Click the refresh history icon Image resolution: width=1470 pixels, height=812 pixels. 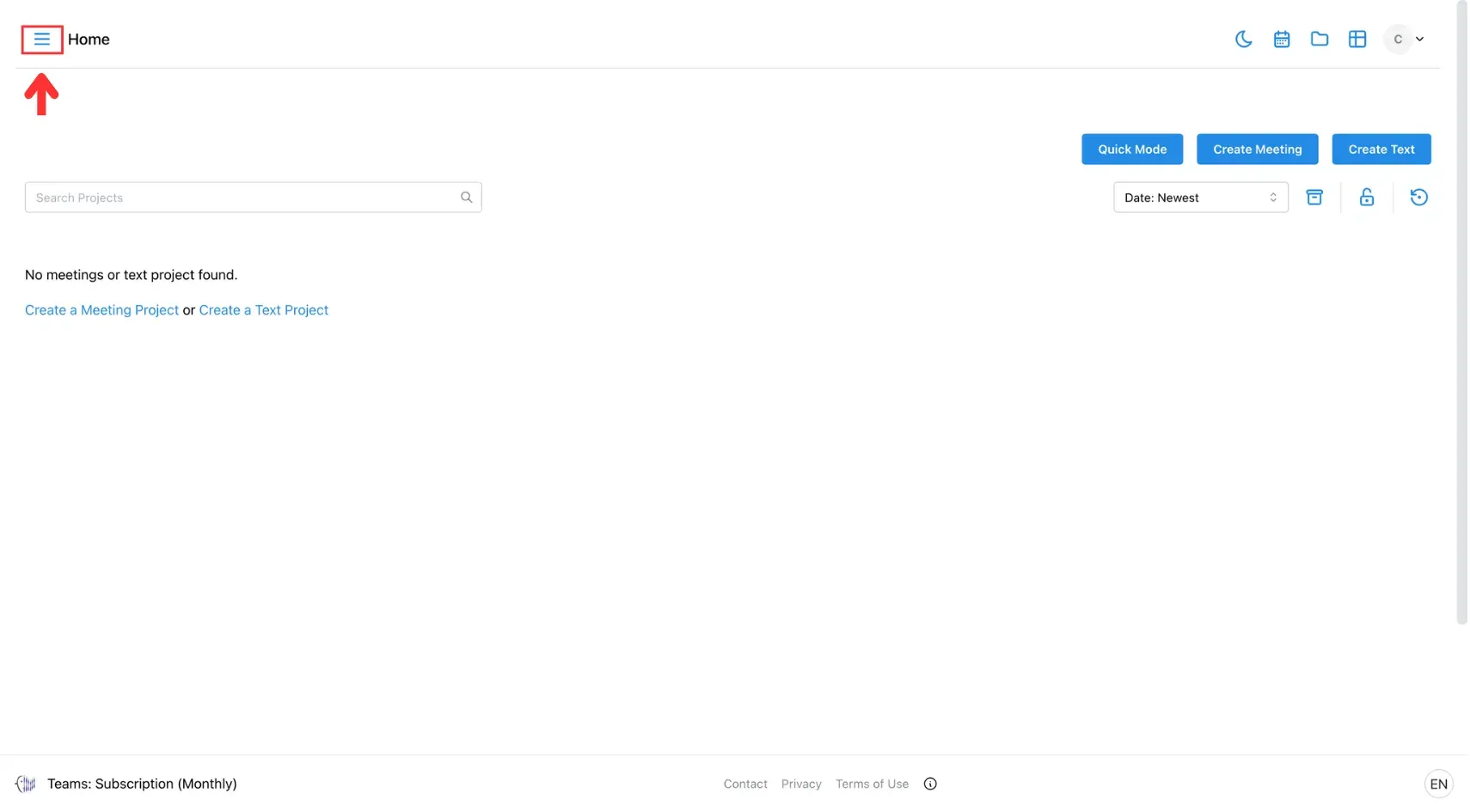click(1418, 198)
